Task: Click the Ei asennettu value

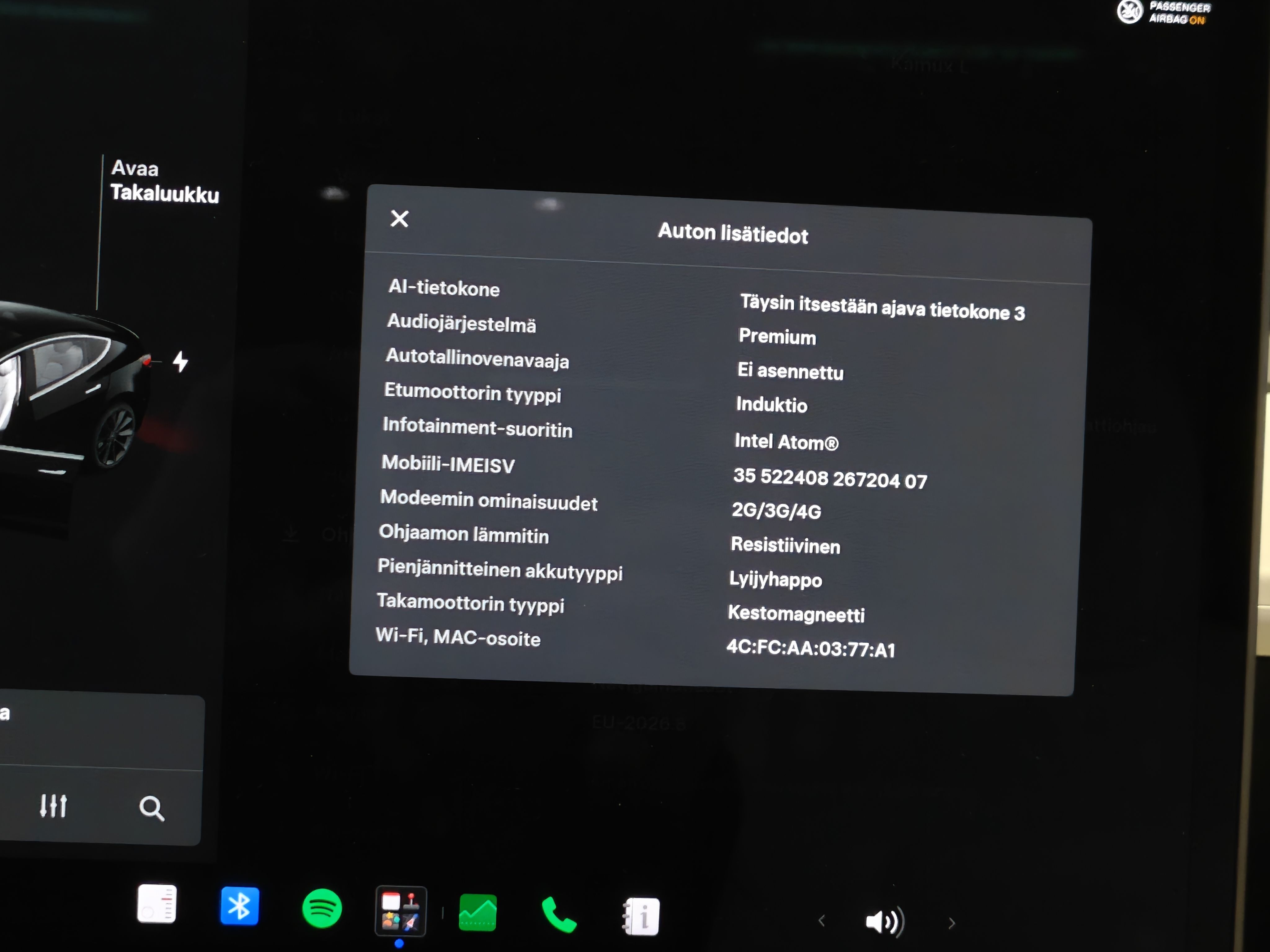Action: pyautogui.click(x=790, y=371)
